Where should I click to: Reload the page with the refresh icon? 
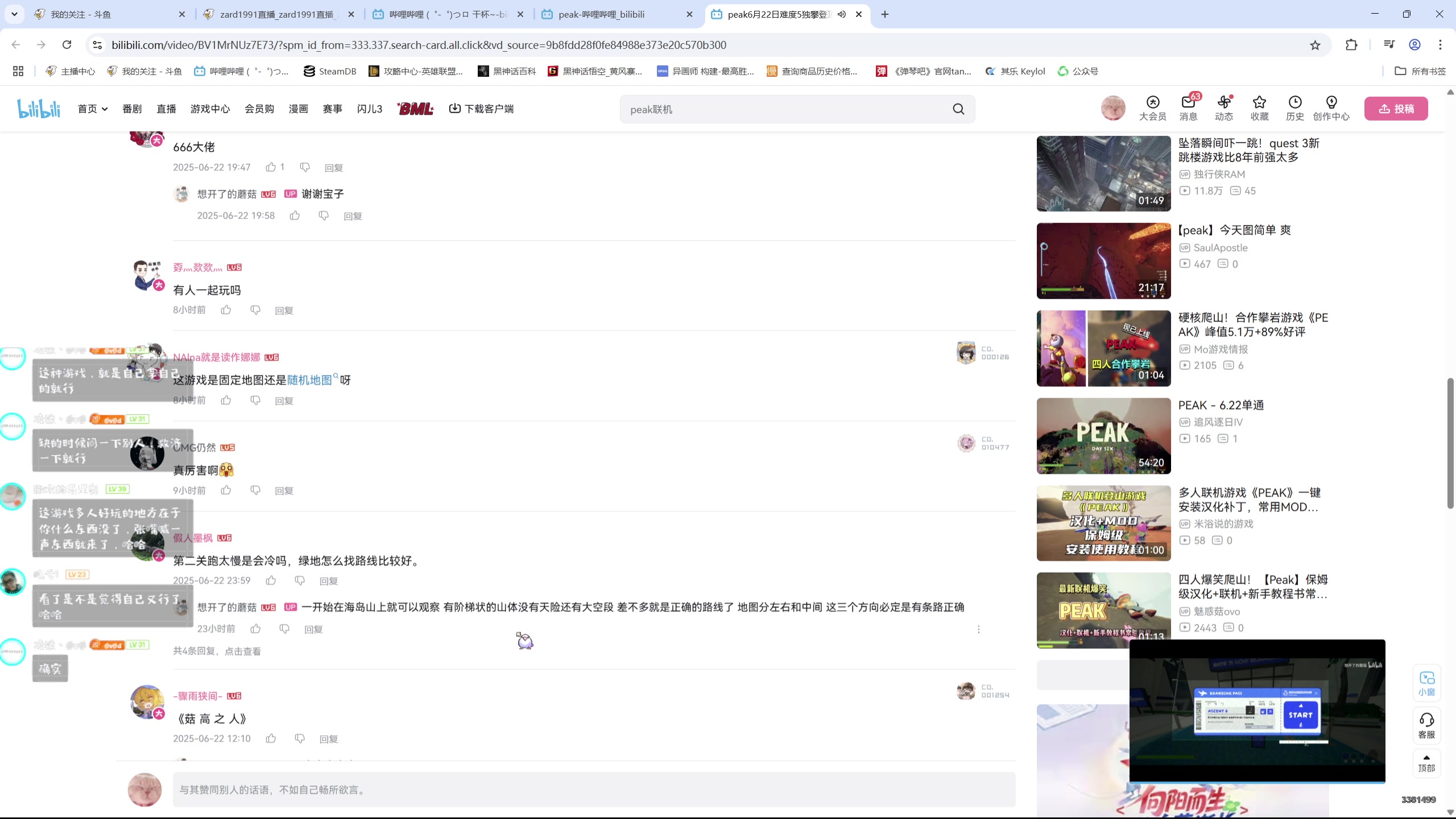67,45
